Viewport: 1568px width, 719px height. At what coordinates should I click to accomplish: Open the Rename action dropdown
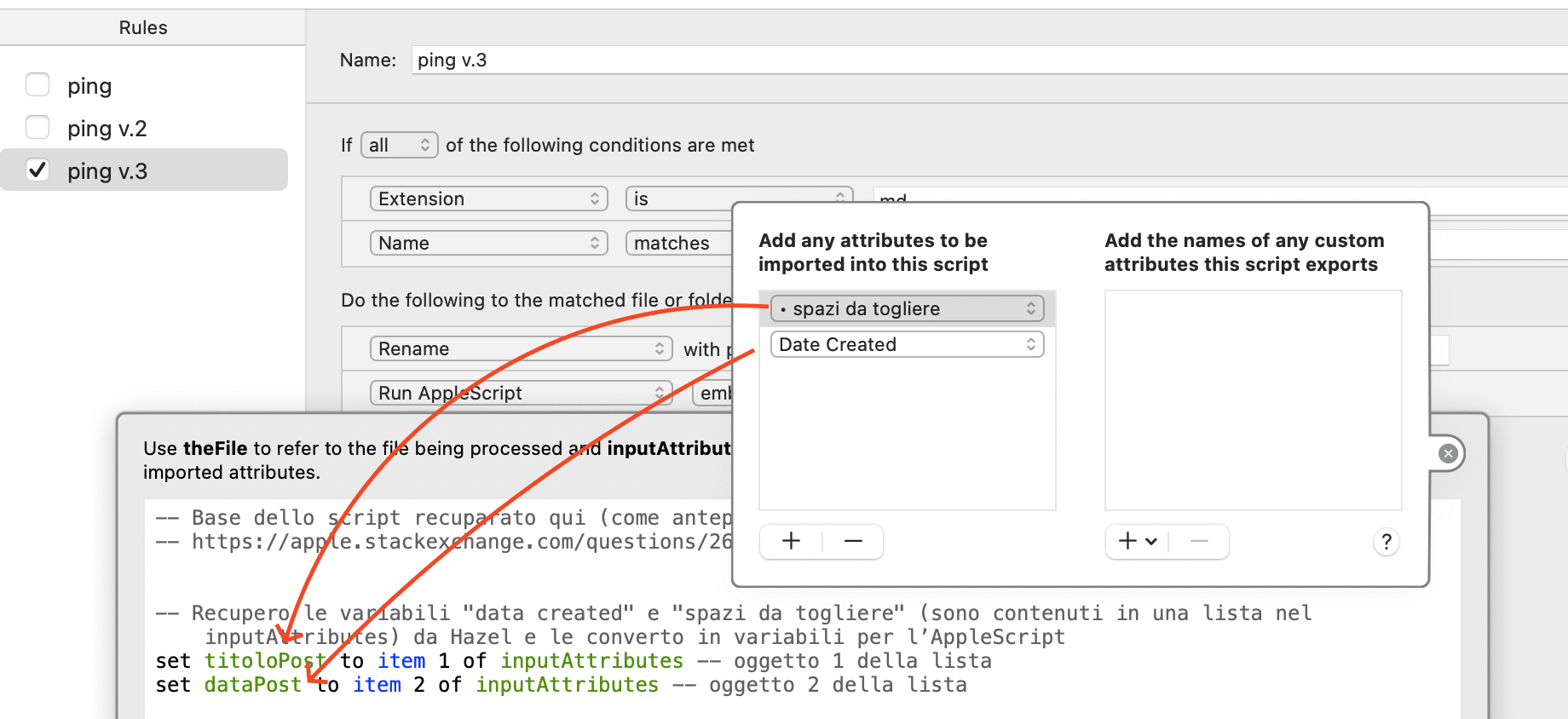point(521,348)
